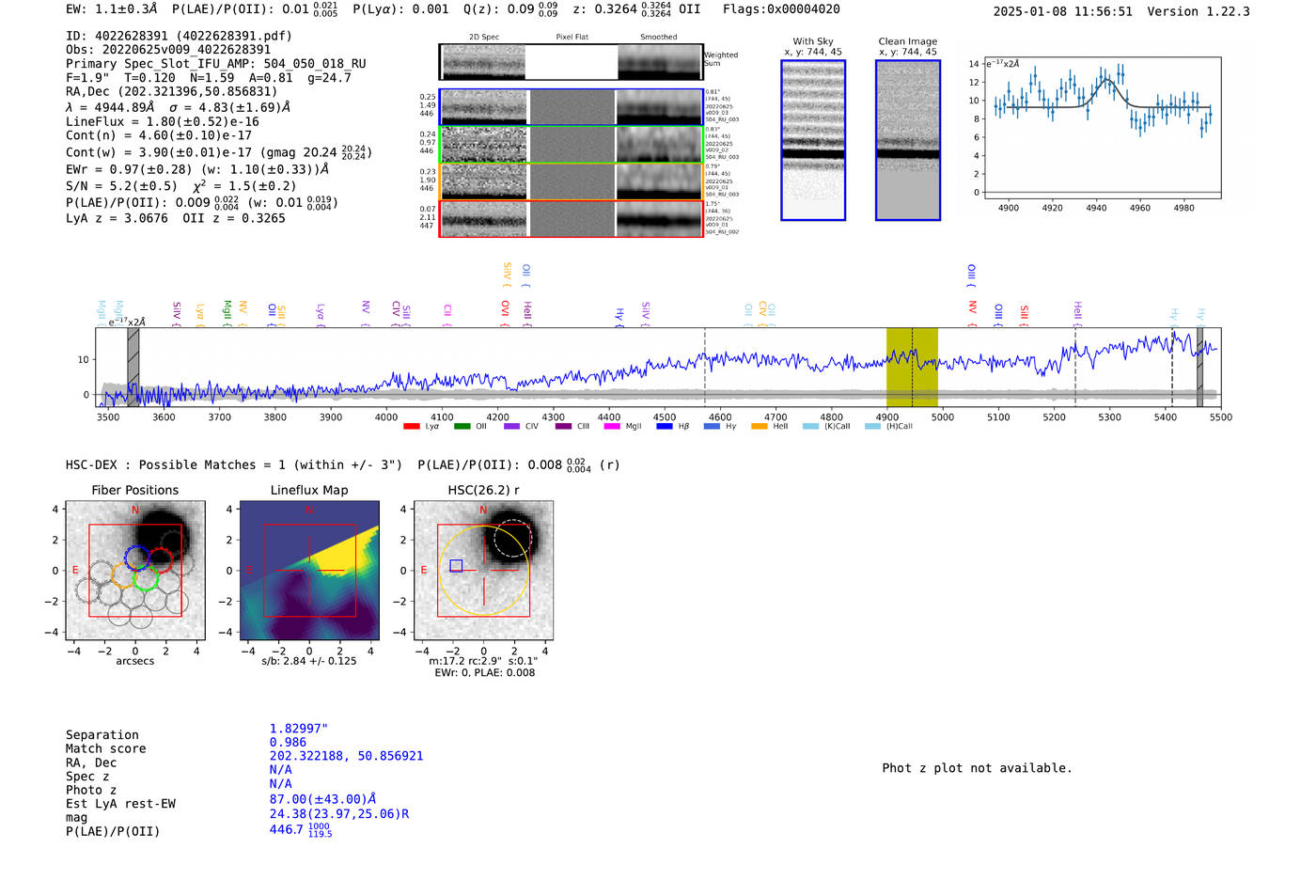Click the white dashed circle on HSC image

513,537
